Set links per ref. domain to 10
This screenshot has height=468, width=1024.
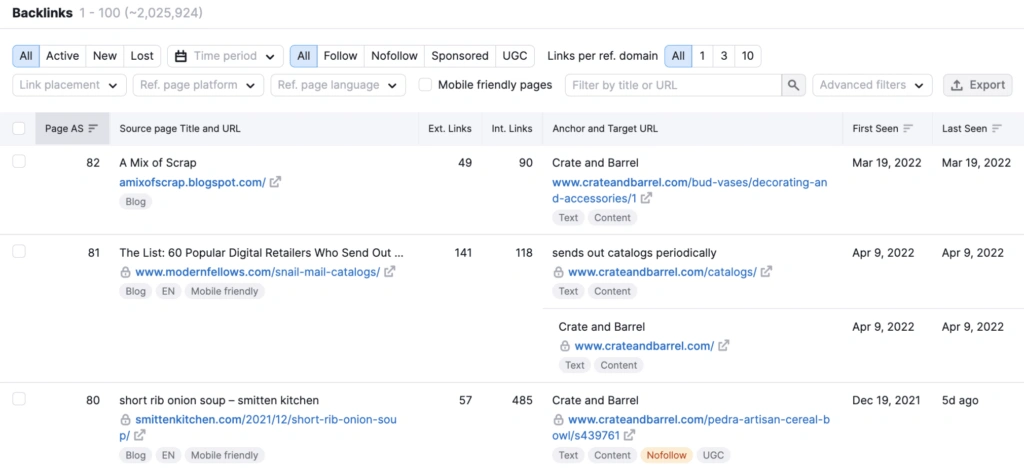click(747, 56)
